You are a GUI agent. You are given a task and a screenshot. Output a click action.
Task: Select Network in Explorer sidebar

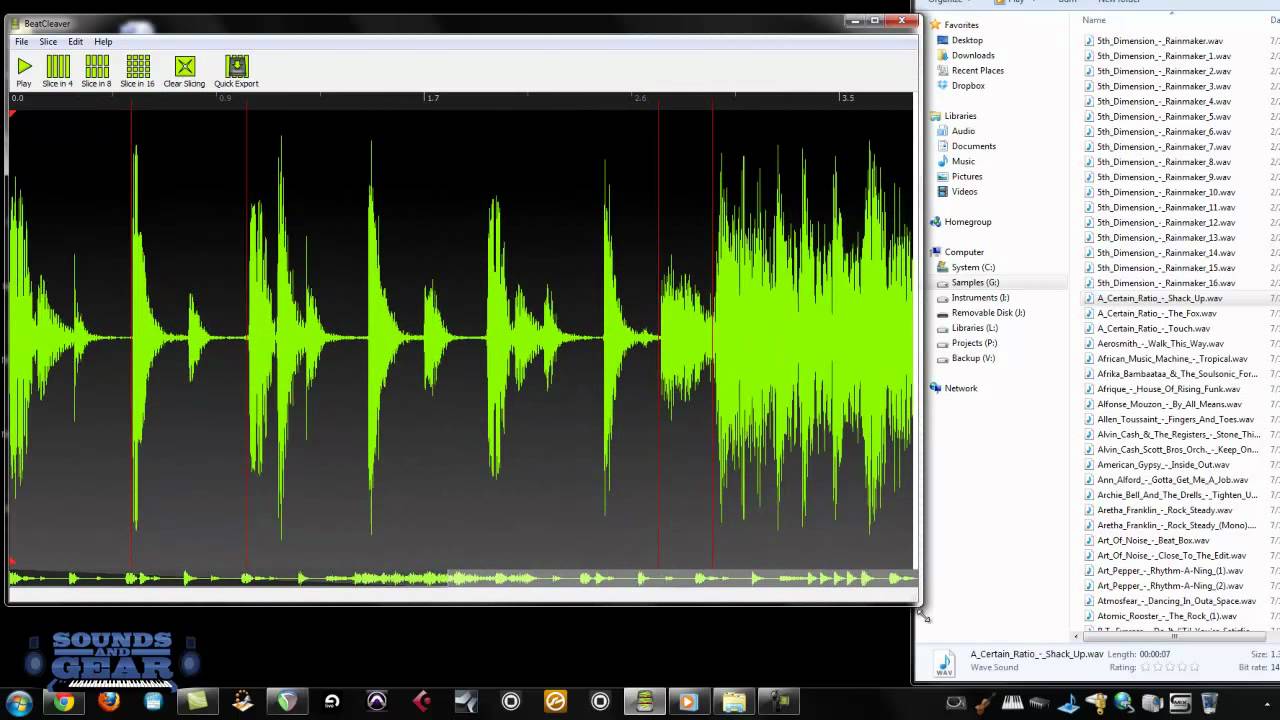coord(960,388)
